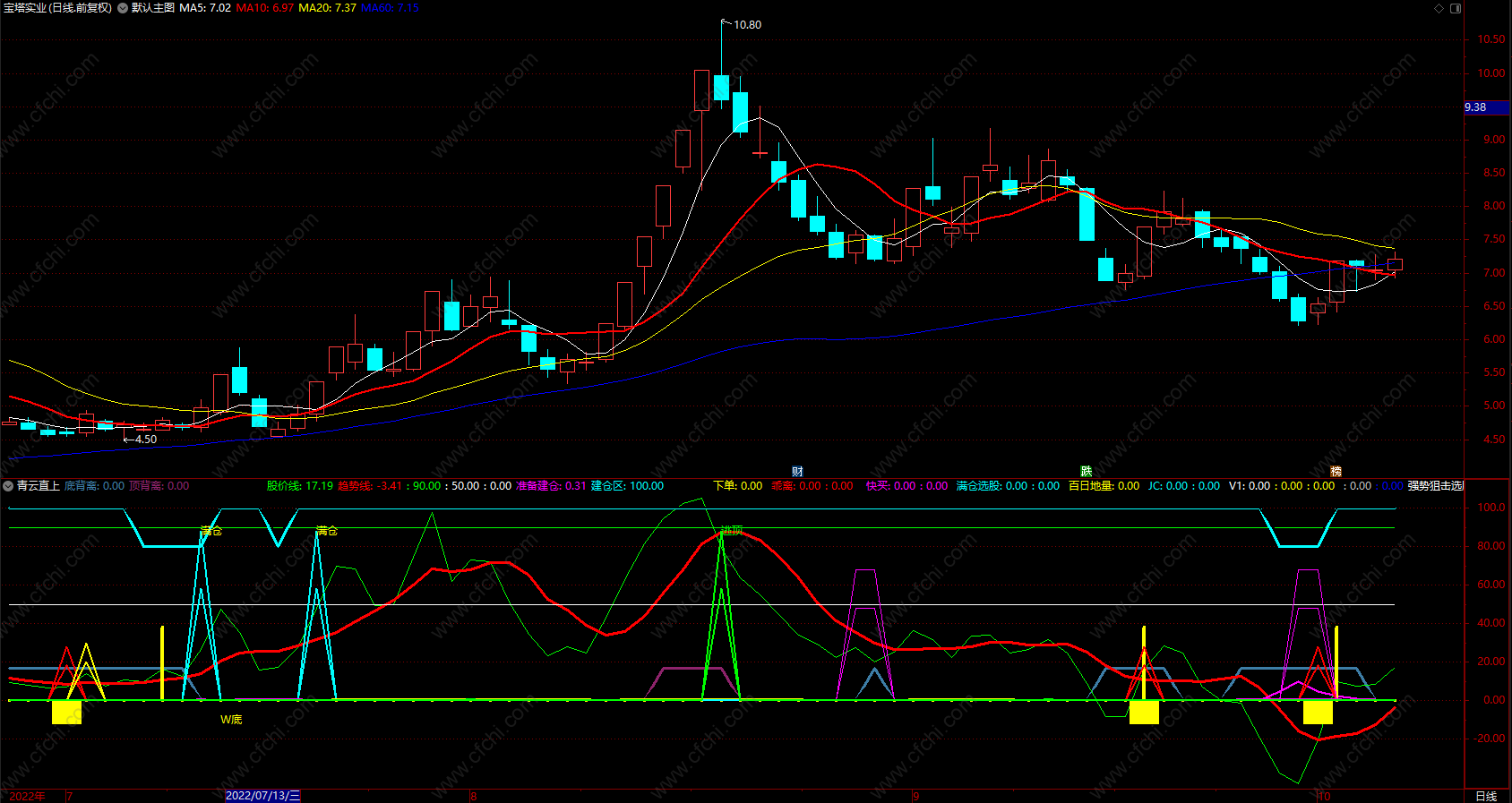Click the red MA10: 6.97 value
Image resolution: width=1512 pixels, height=803 pixels.
[265, 8]
